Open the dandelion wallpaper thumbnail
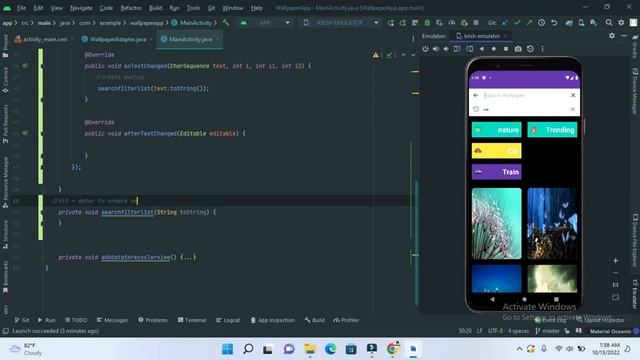The image size is (640, 360). click(496, 223)
